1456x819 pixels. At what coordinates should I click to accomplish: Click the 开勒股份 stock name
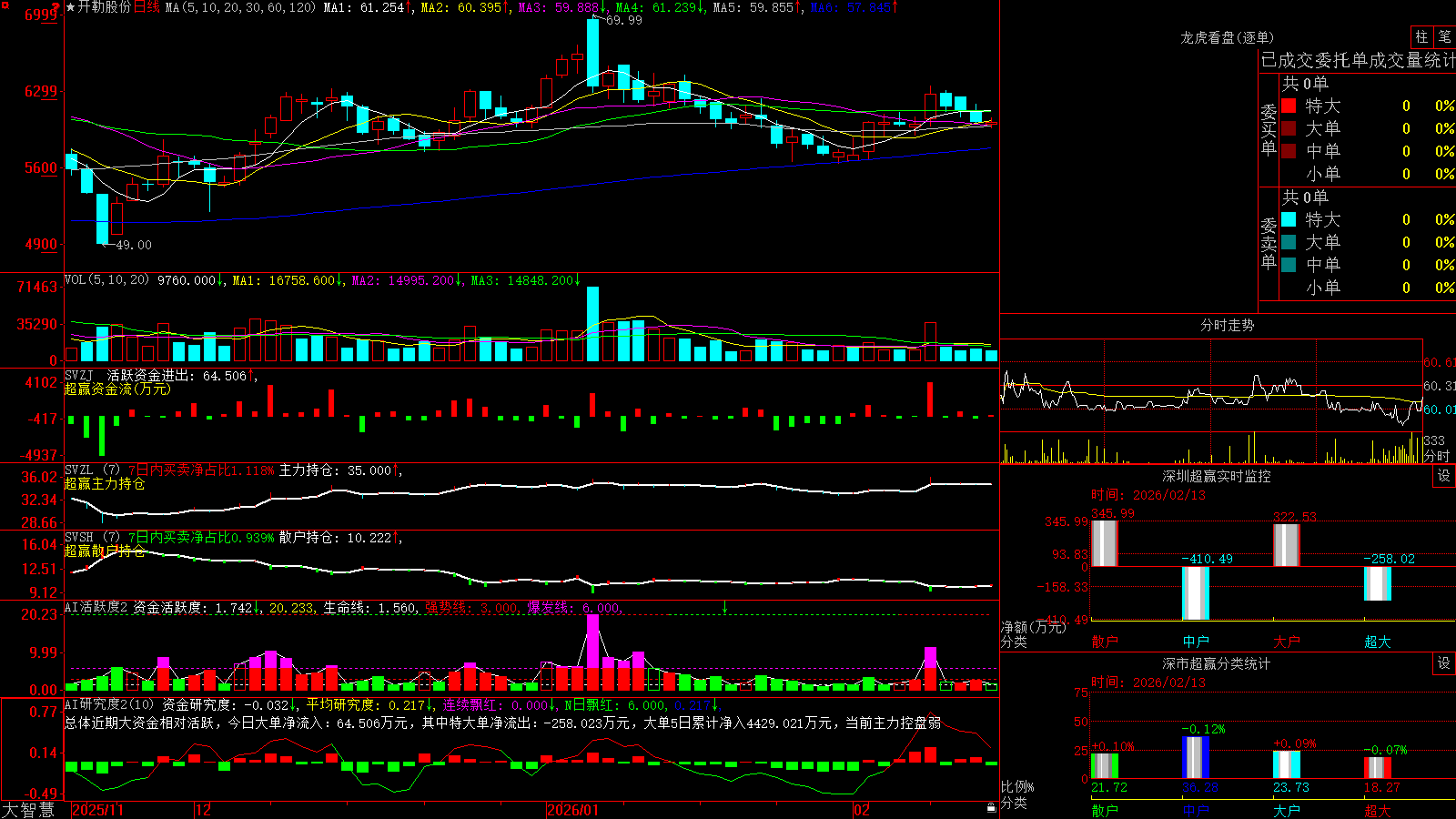[105, 7]
